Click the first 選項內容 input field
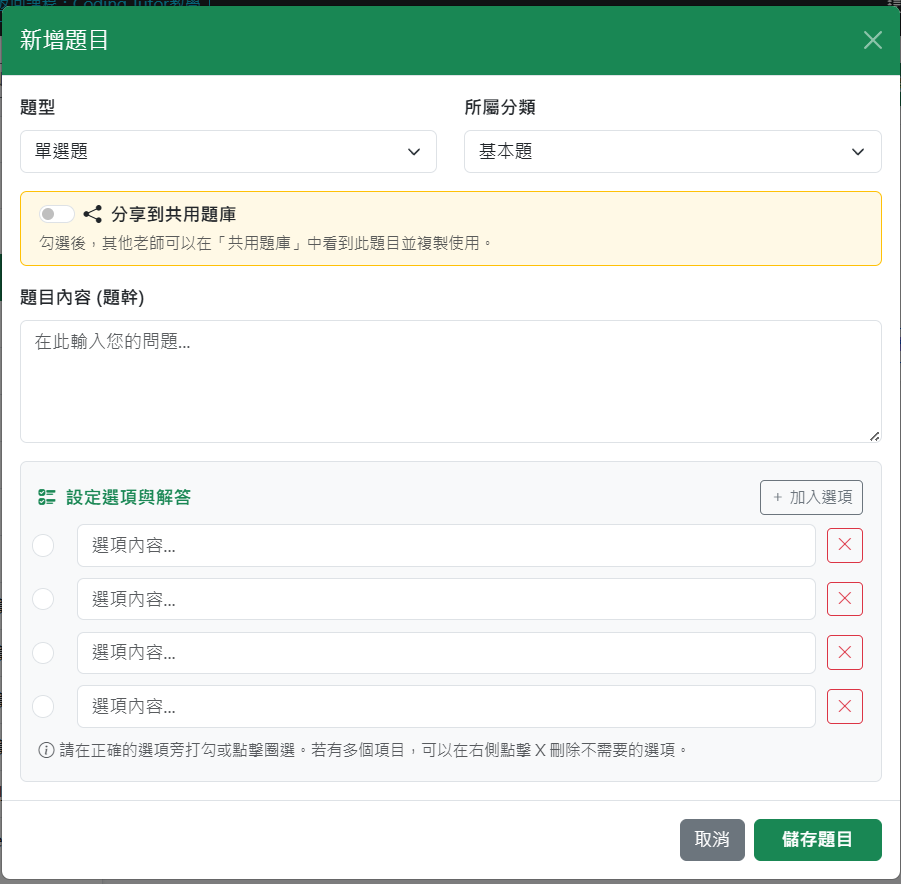The height and width of the screenshot is (884, 901). coord(446,545)
